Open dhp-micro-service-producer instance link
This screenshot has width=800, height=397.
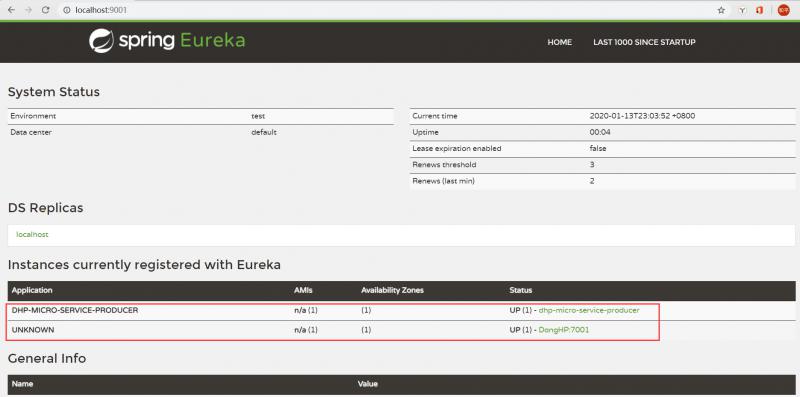(x=589, y=310)
